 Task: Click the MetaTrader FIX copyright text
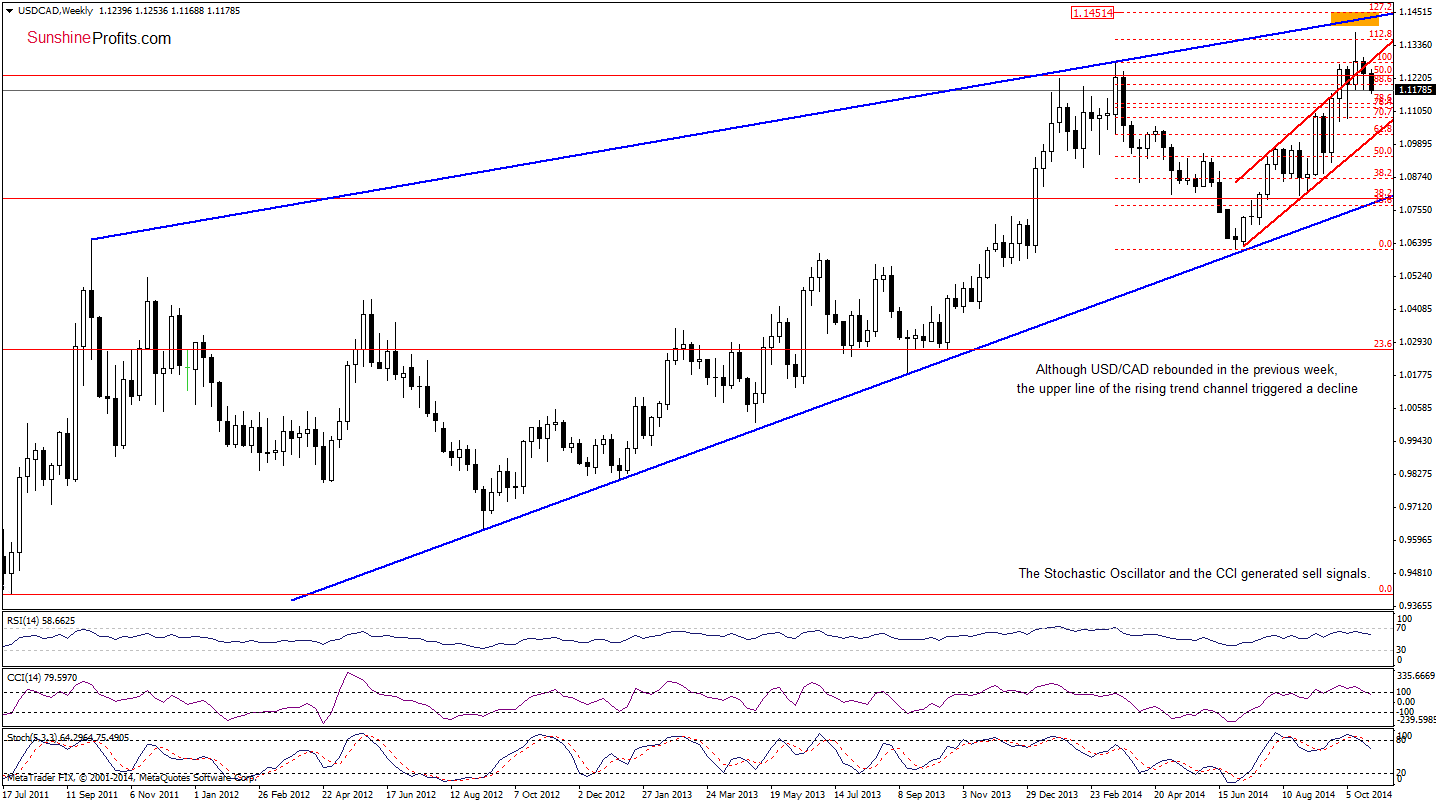point(130,776)
